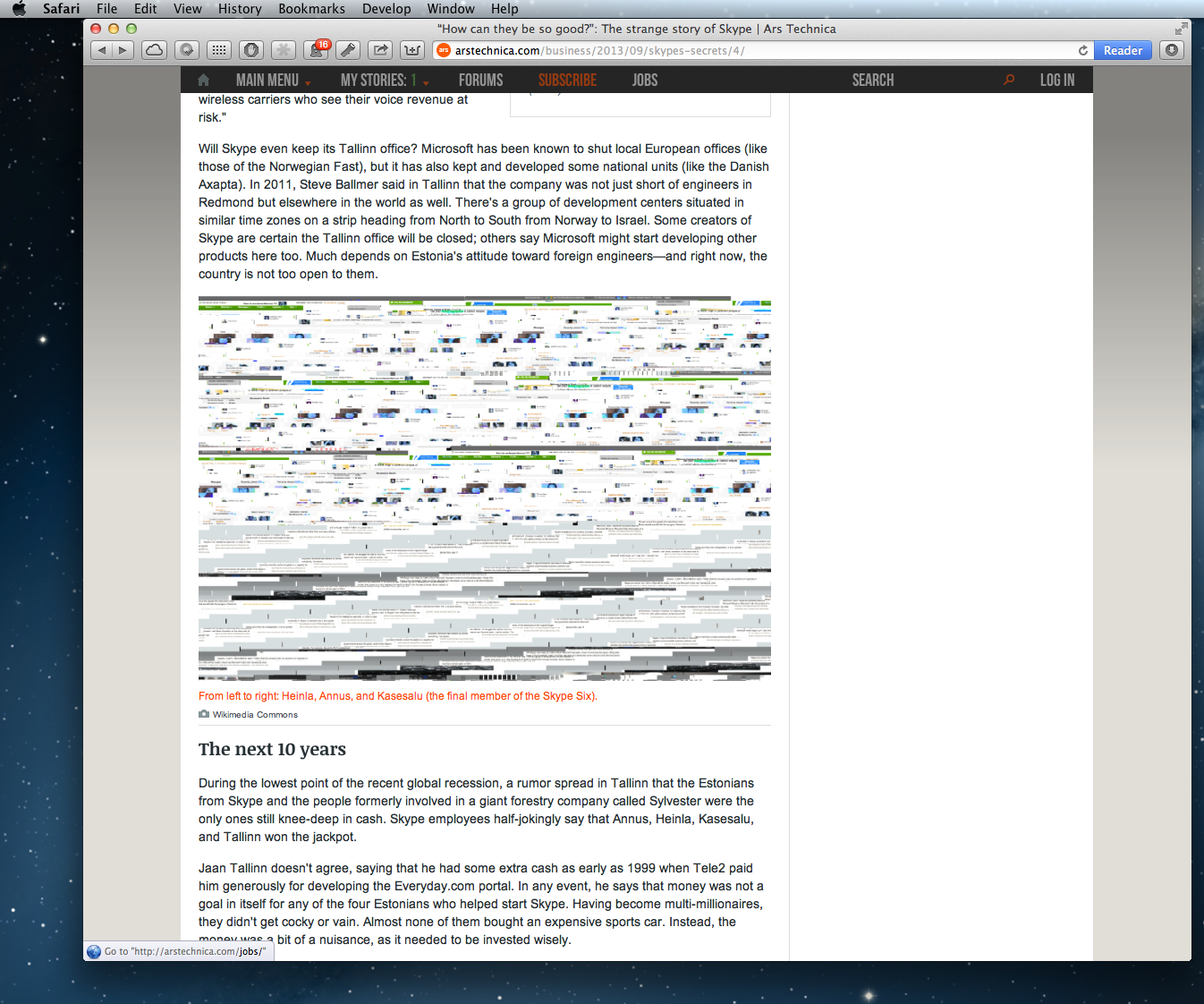Go forward to the next page
This screenshot has height=1004, width=1204.
point(123,50)
